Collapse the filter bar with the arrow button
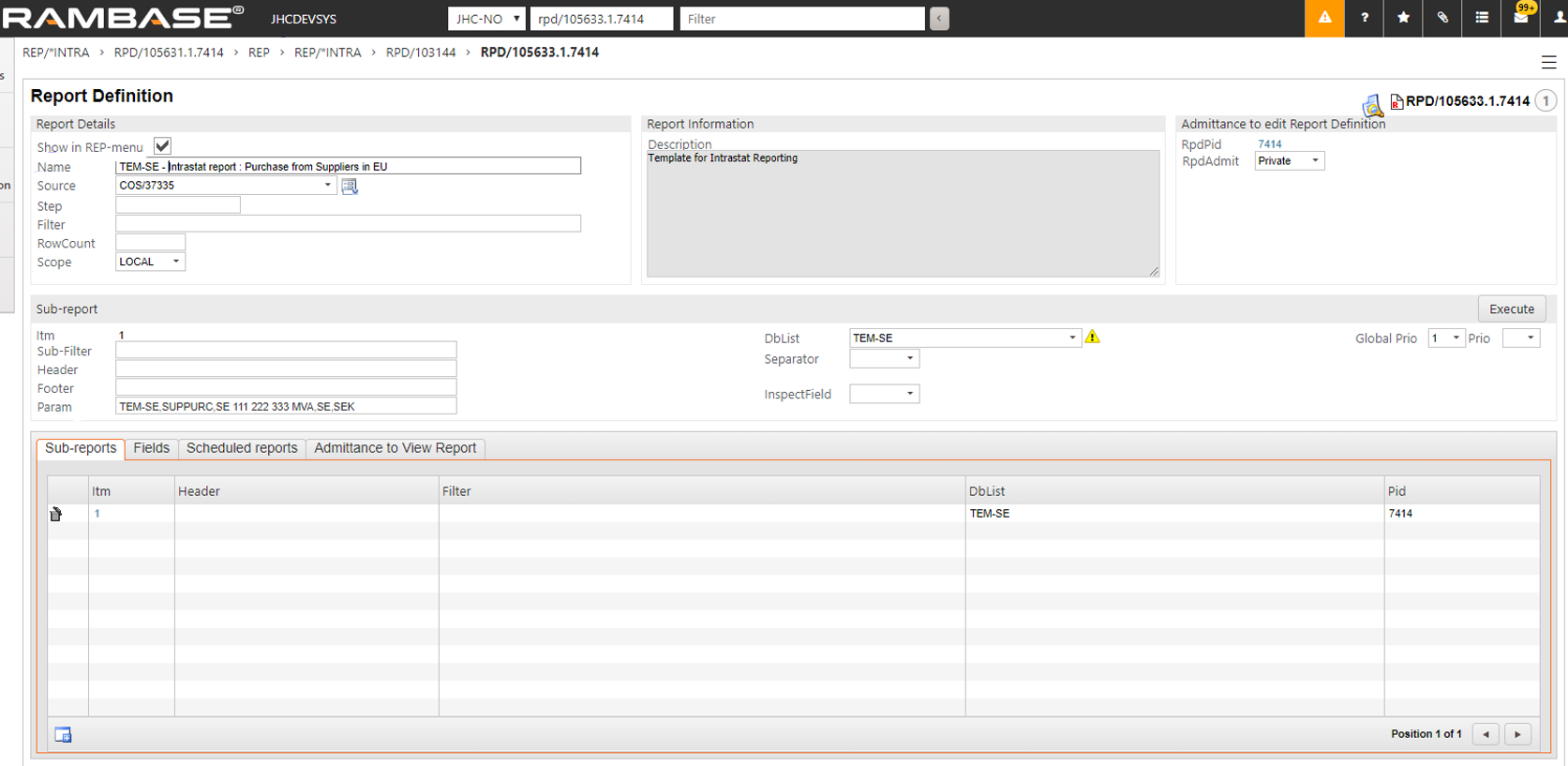Viewport: 1568px width, 766px height. pos(939,19)
